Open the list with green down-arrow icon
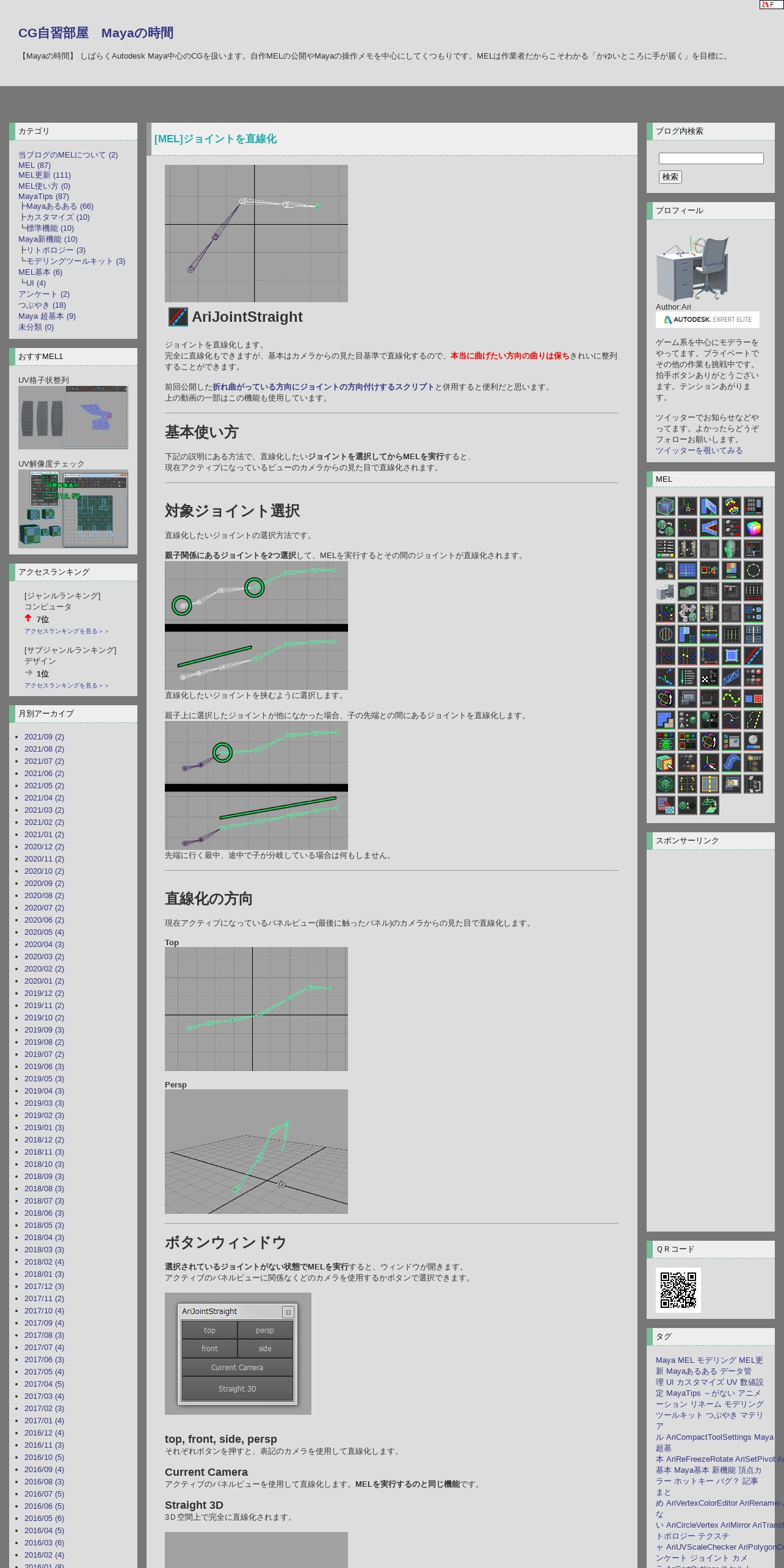The height and width of the screenshot is (1568, 784). (x=688, y=677)
